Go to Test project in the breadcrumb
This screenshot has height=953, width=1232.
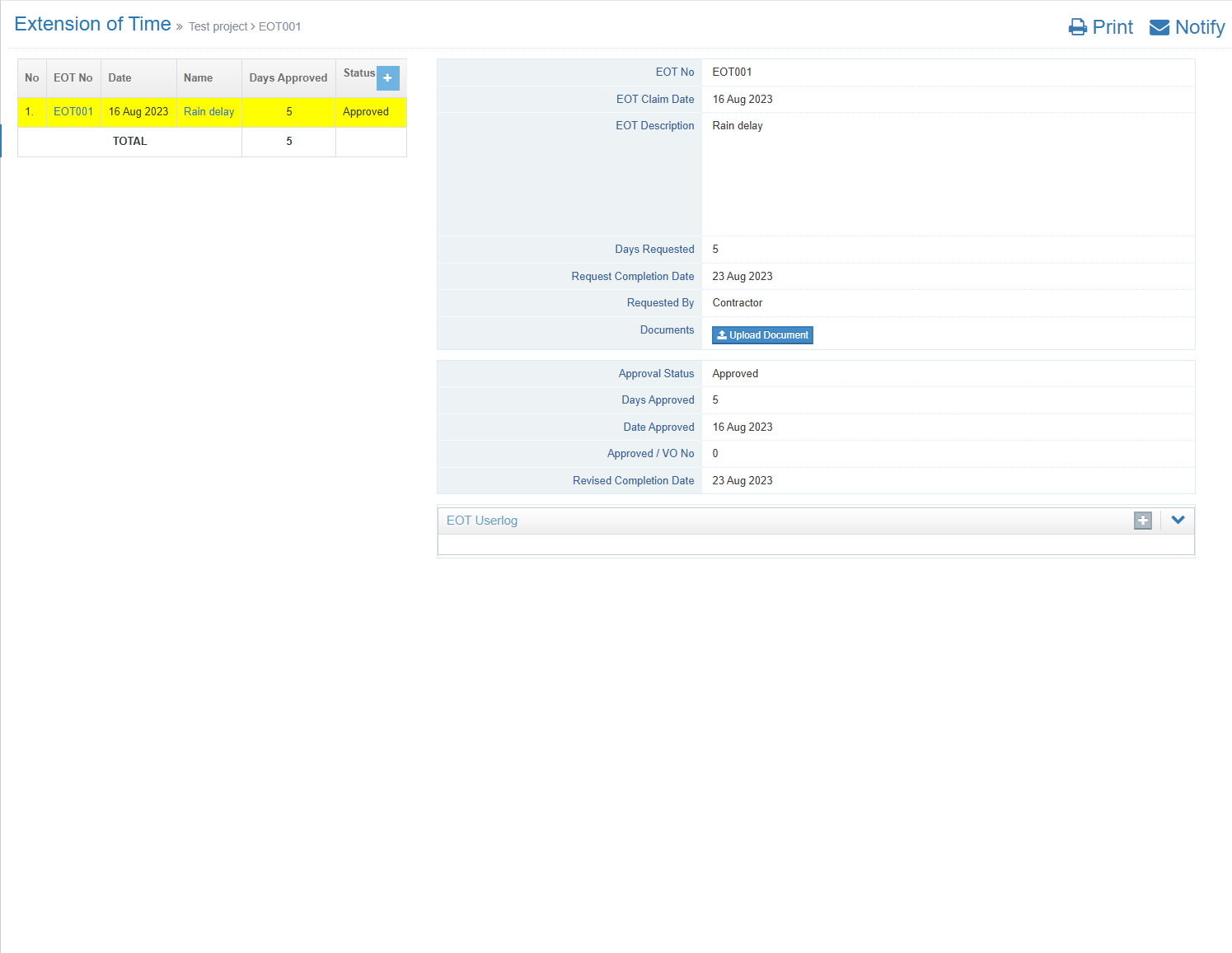[x=218, y=26]
